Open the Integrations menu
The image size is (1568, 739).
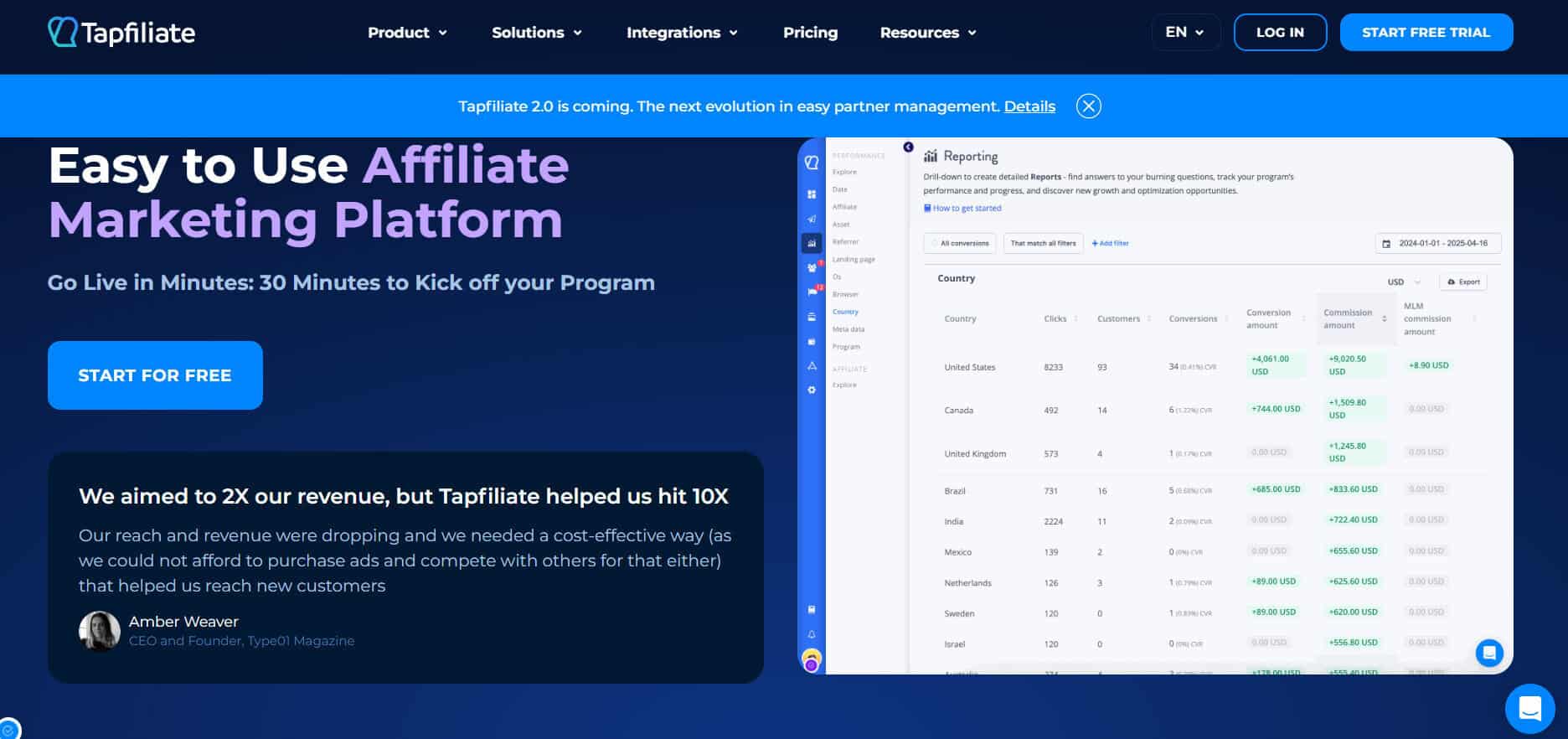coord(682,33)
